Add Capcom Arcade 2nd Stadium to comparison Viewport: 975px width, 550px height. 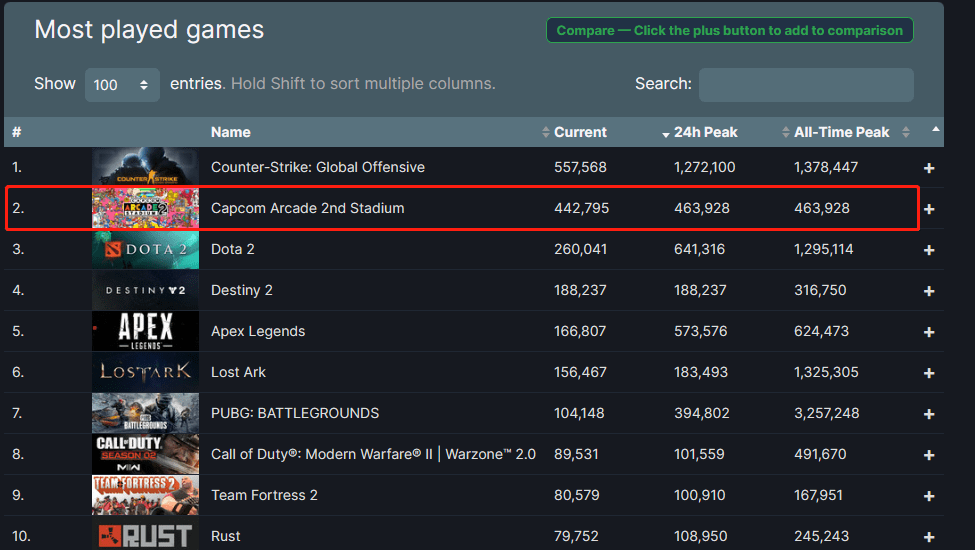[x=929, y=209]
